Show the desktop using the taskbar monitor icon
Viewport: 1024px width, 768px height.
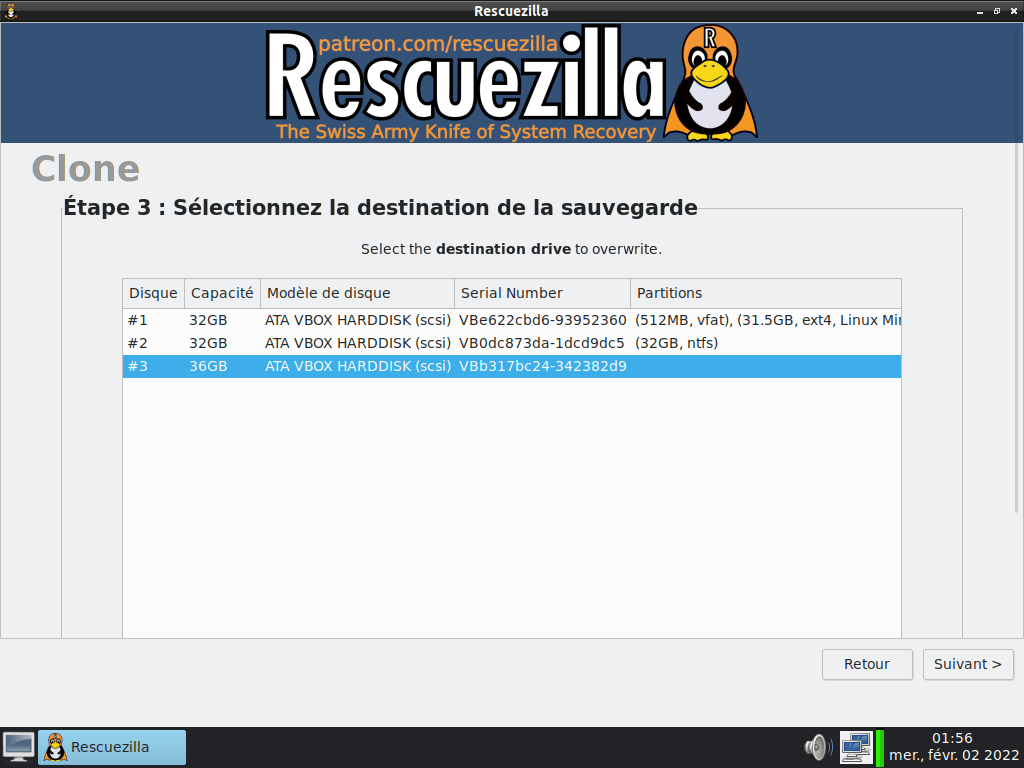19,747
